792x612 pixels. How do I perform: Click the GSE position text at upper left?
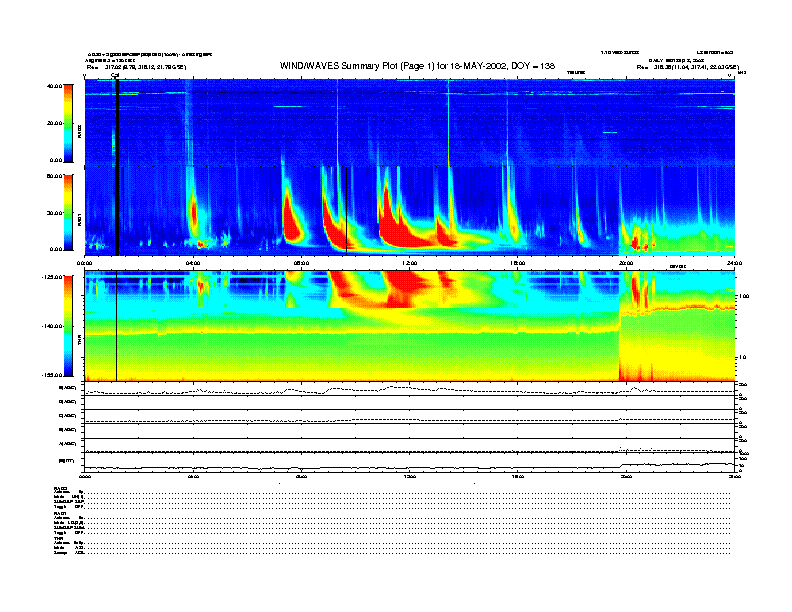point(136,67)
